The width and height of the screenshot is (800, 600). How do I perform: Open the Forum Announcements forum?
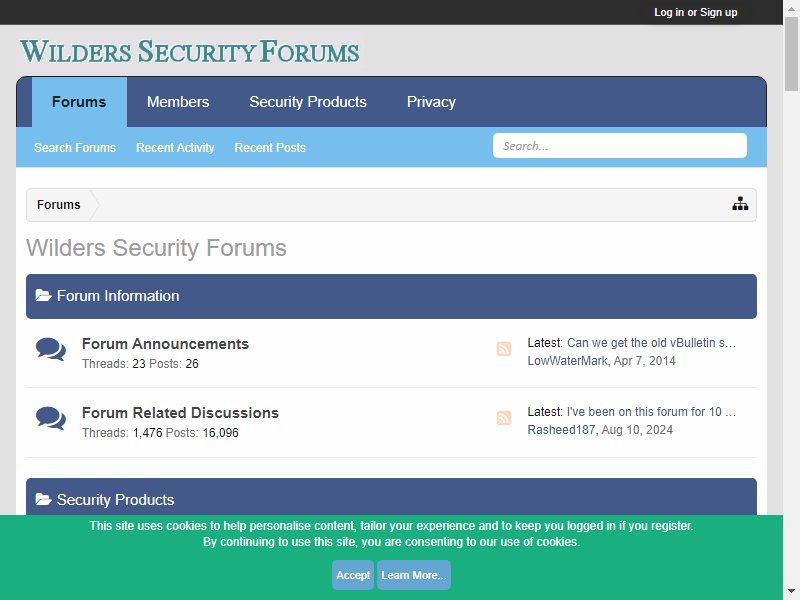165,344
